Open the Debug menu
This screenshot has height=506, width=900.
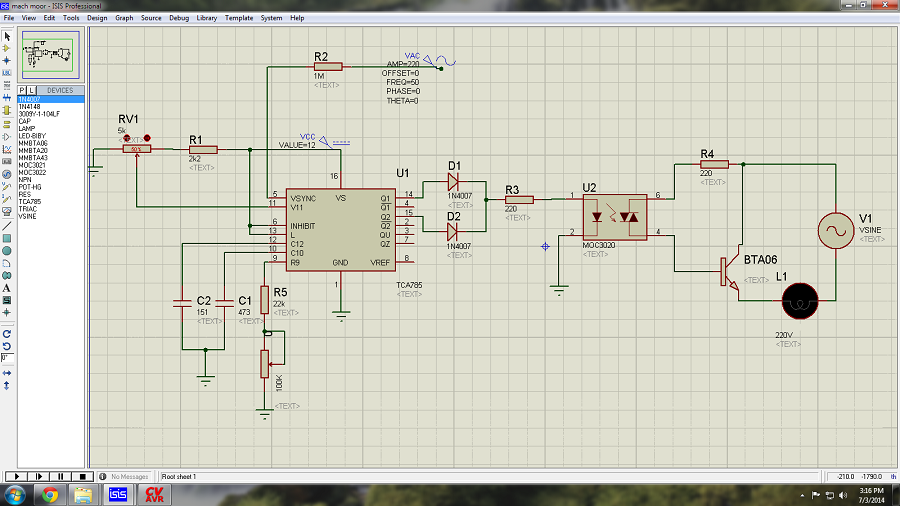coord(179,18)
